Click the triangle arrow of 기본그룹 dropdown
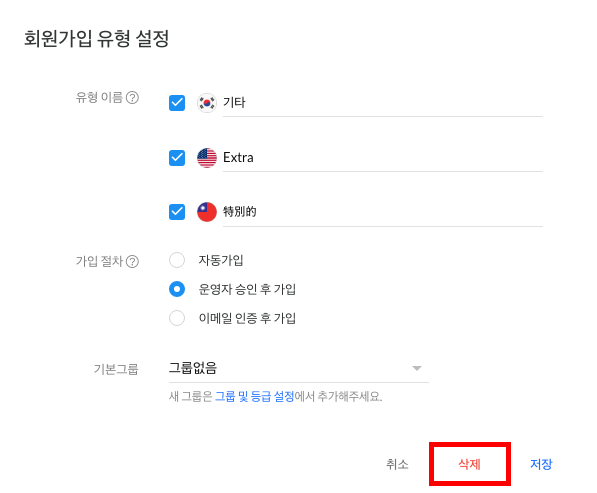The width and height of the screenshot is (597, 493). click(x=417, y=368)
